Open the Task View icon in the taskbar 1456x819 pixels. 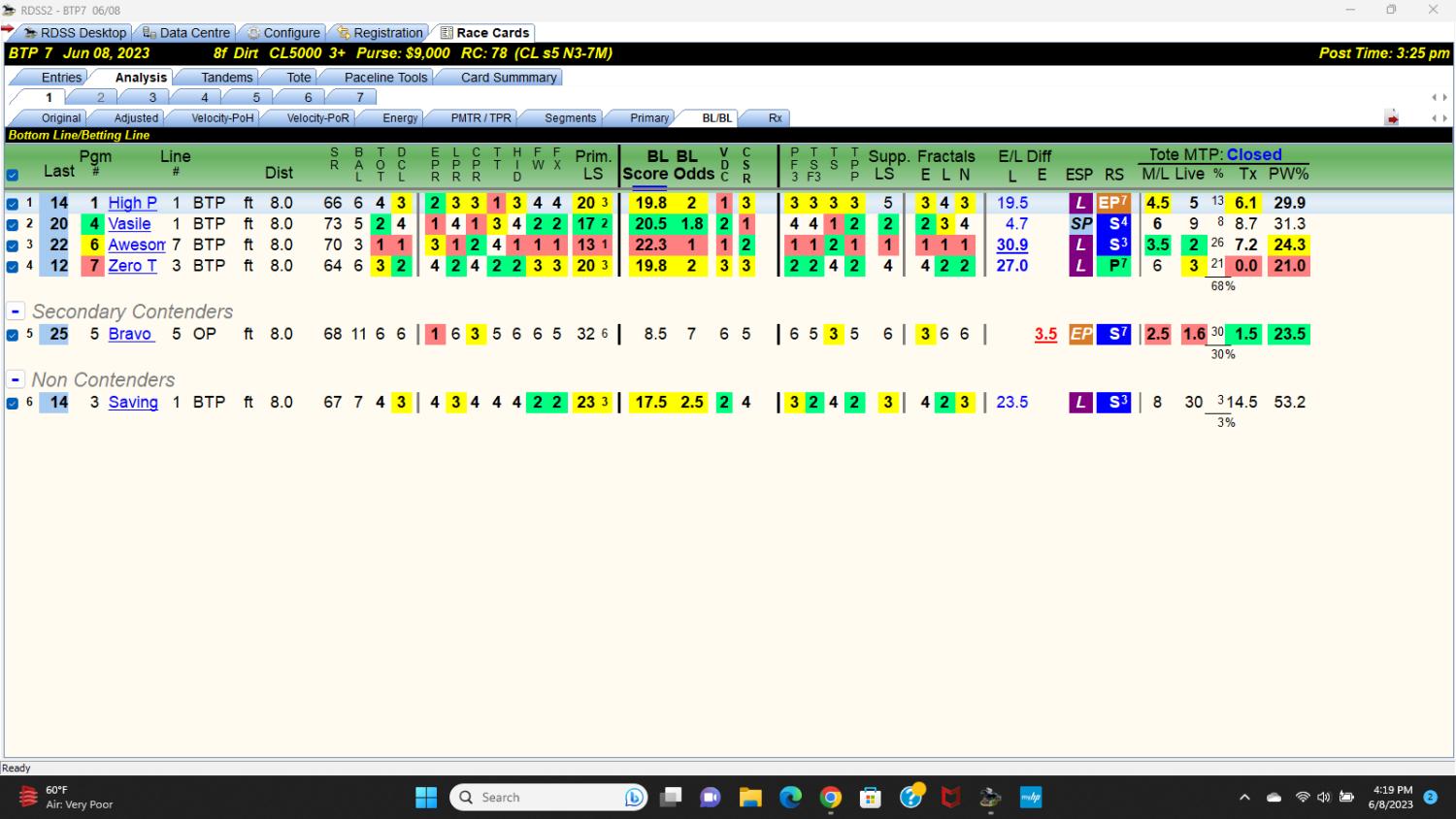tap(671, 798)
